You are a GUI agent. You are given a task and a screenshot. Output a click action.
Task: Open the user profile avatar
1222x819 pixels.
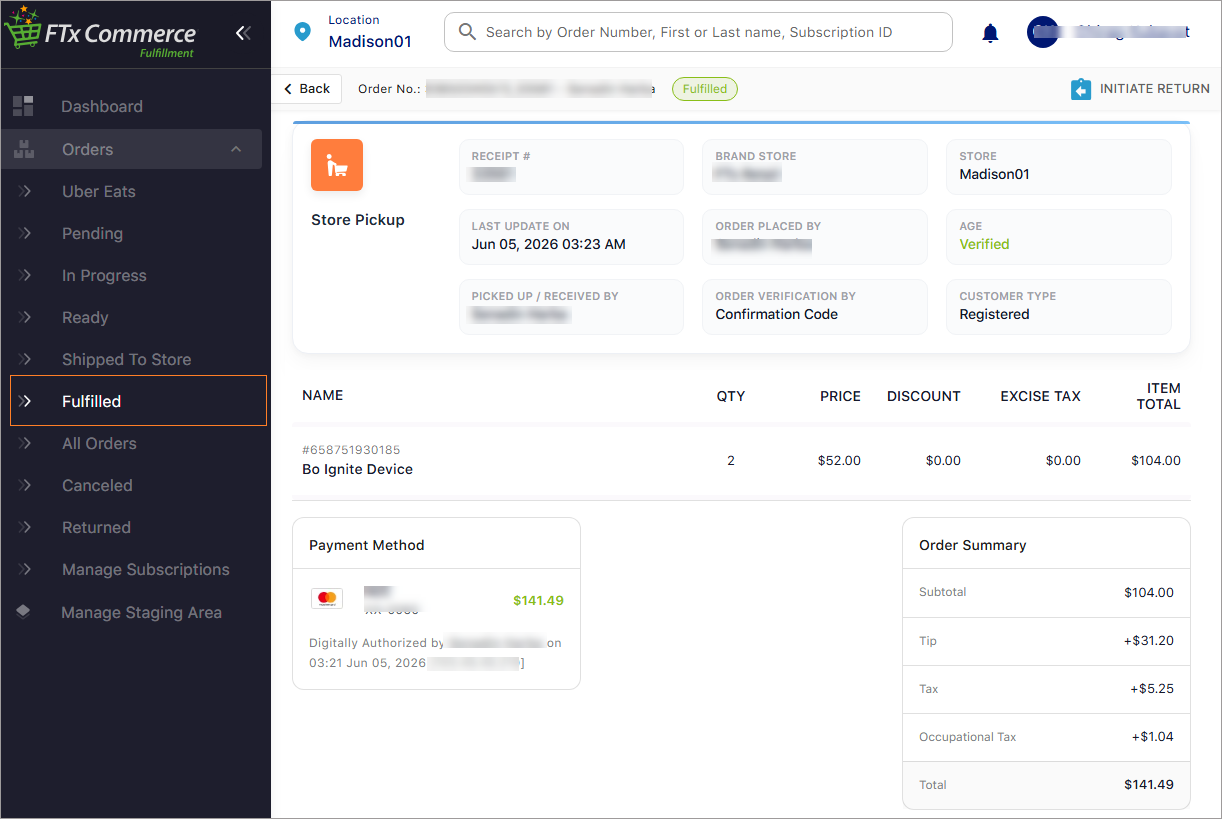pos(1043,32)
